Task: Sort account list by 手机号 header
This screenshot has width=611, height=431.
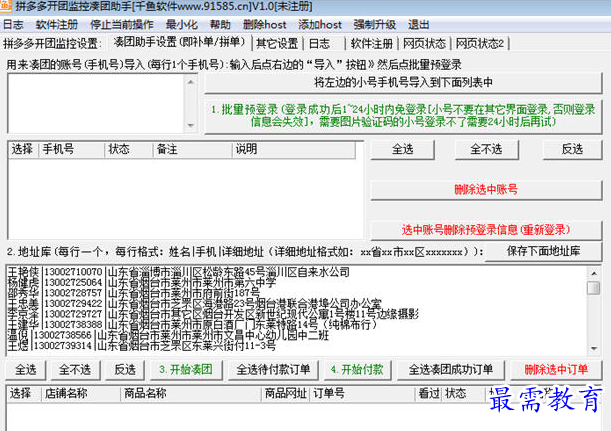Action: [71, 149]
